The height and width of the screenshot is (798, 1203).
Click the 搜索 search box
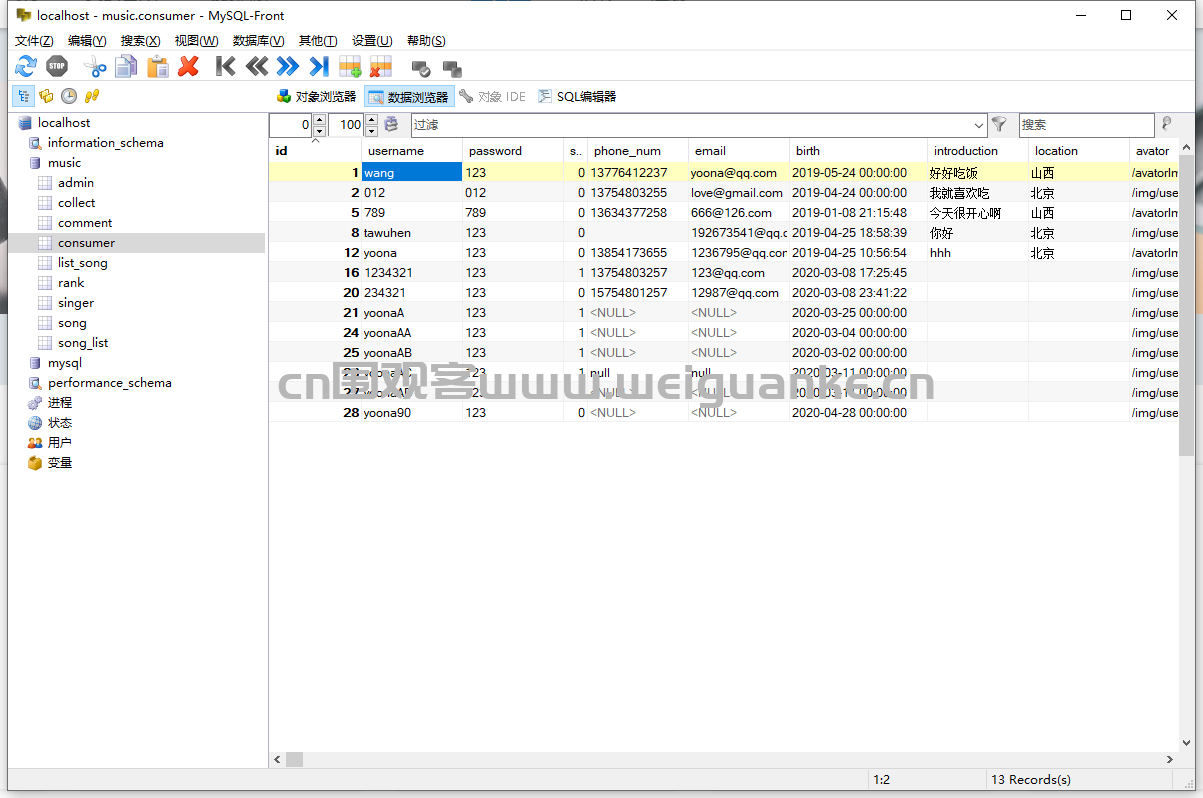pos(1086,125)
